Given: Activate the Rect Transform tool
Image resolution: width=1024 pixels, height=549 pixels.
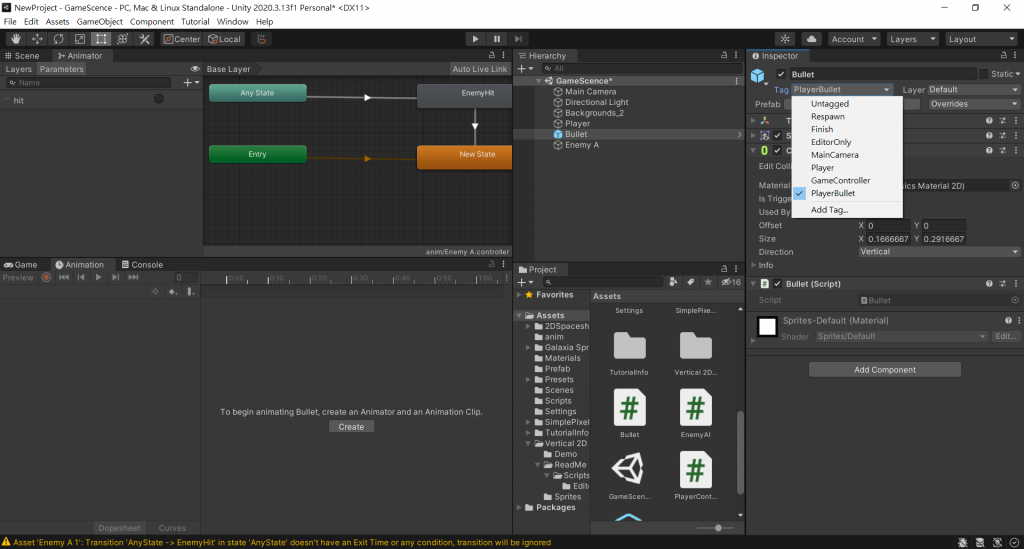Looking at the screenshot, I should tap(101, 39).
